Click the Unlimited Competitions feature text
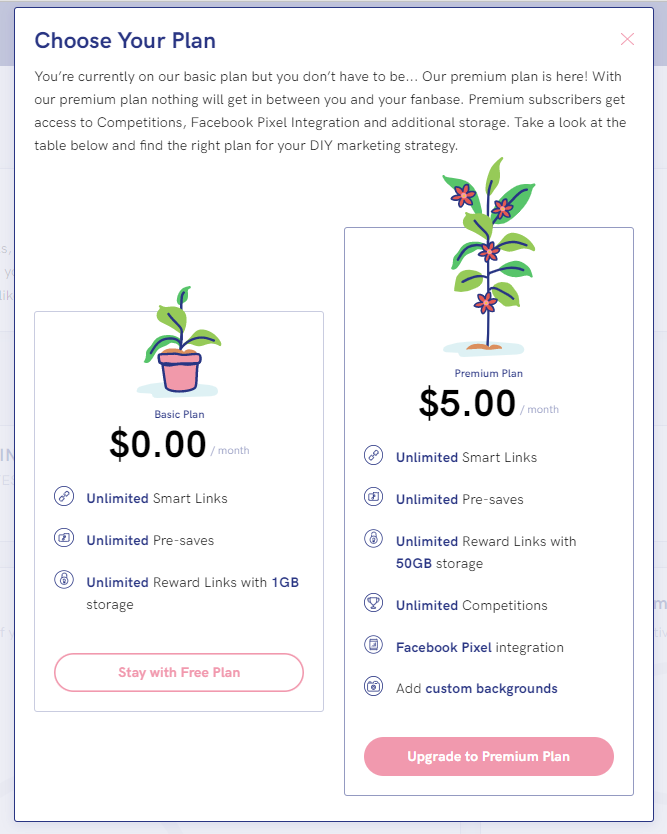This screenshot has height=834, width=667. tap(471, 605)
